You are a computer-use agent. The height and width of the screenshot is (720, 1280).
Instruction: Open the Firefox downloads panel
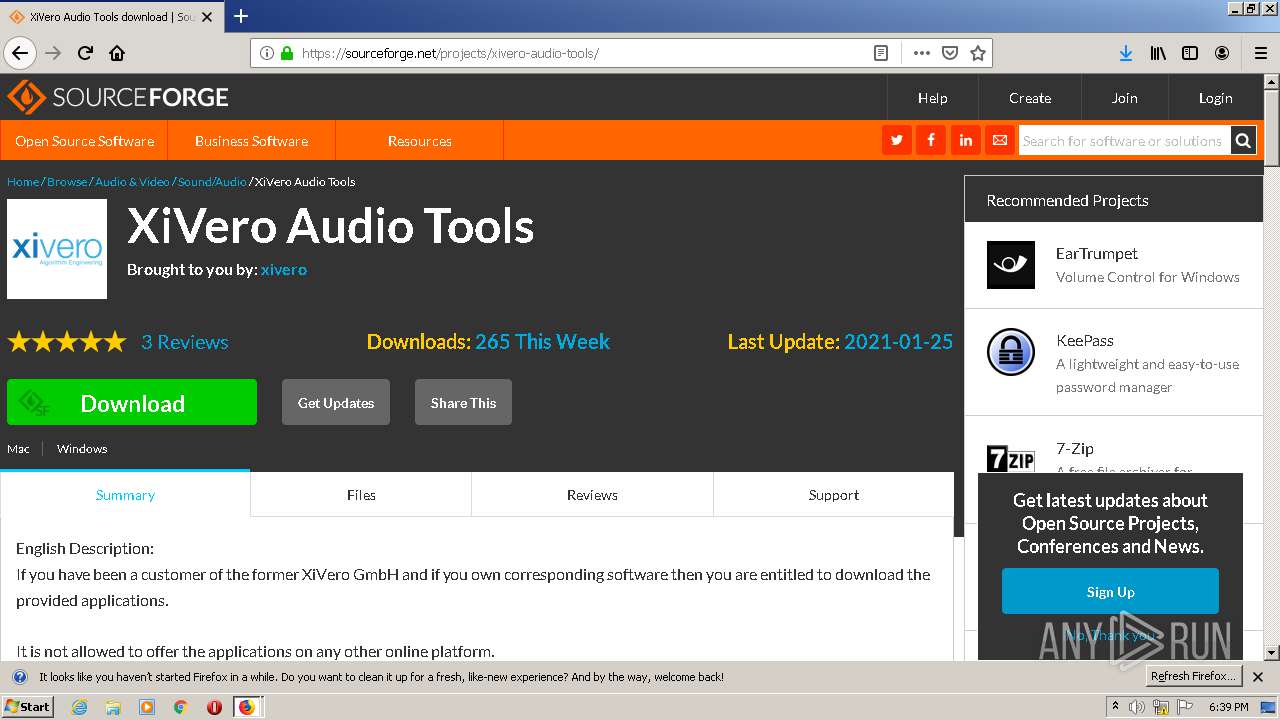(x=1126, y=53)
